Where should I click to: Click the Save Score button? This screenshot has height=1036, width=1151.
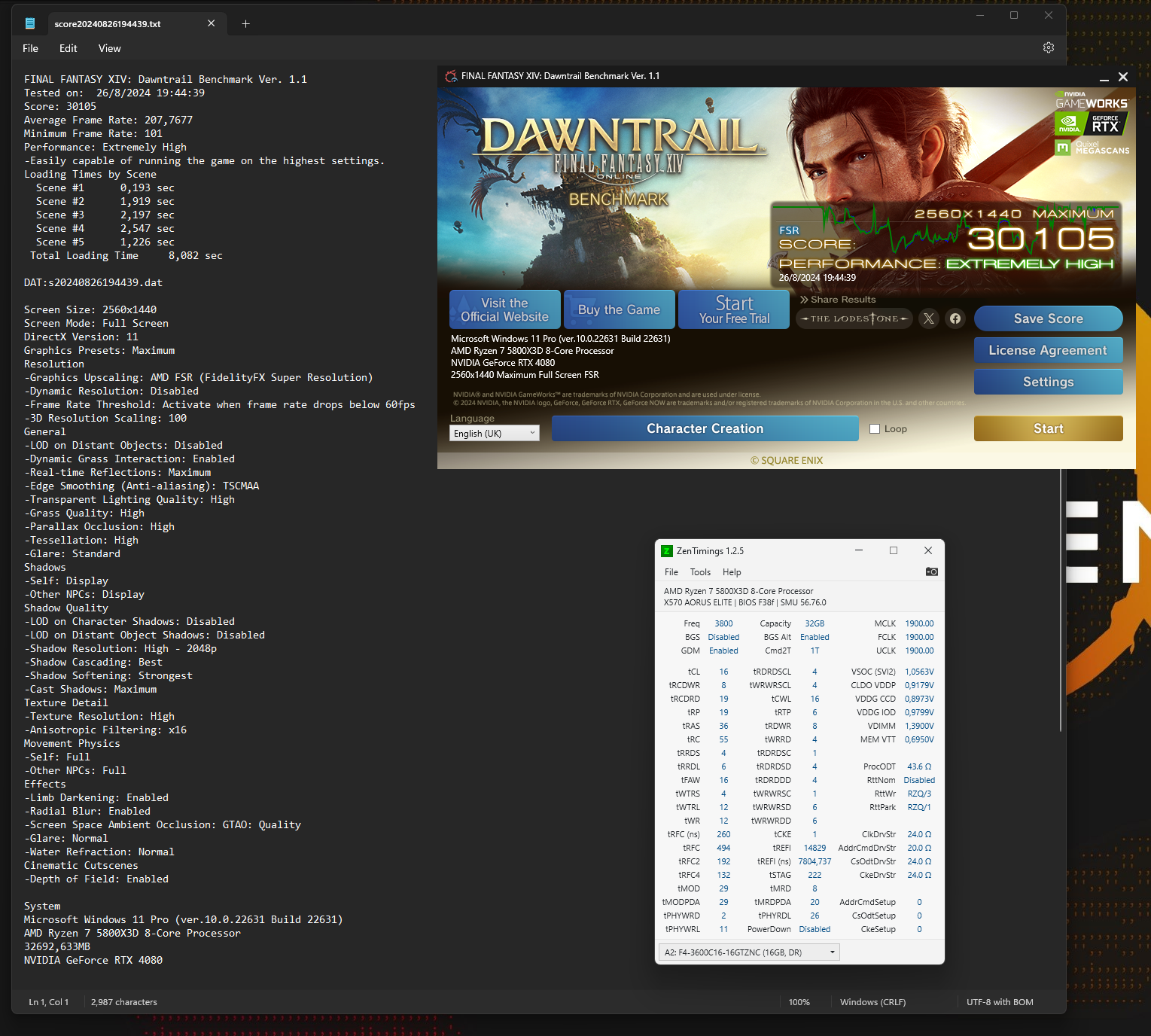1049,318
